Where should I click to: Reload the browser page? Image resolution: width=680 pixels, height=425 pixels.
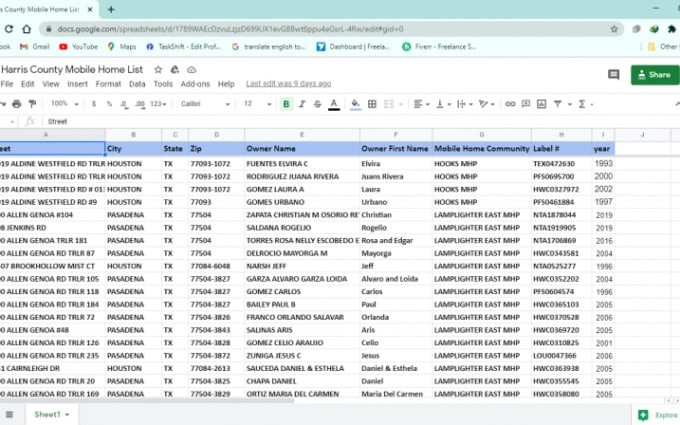pyautogui.click(x=9, y=29)
